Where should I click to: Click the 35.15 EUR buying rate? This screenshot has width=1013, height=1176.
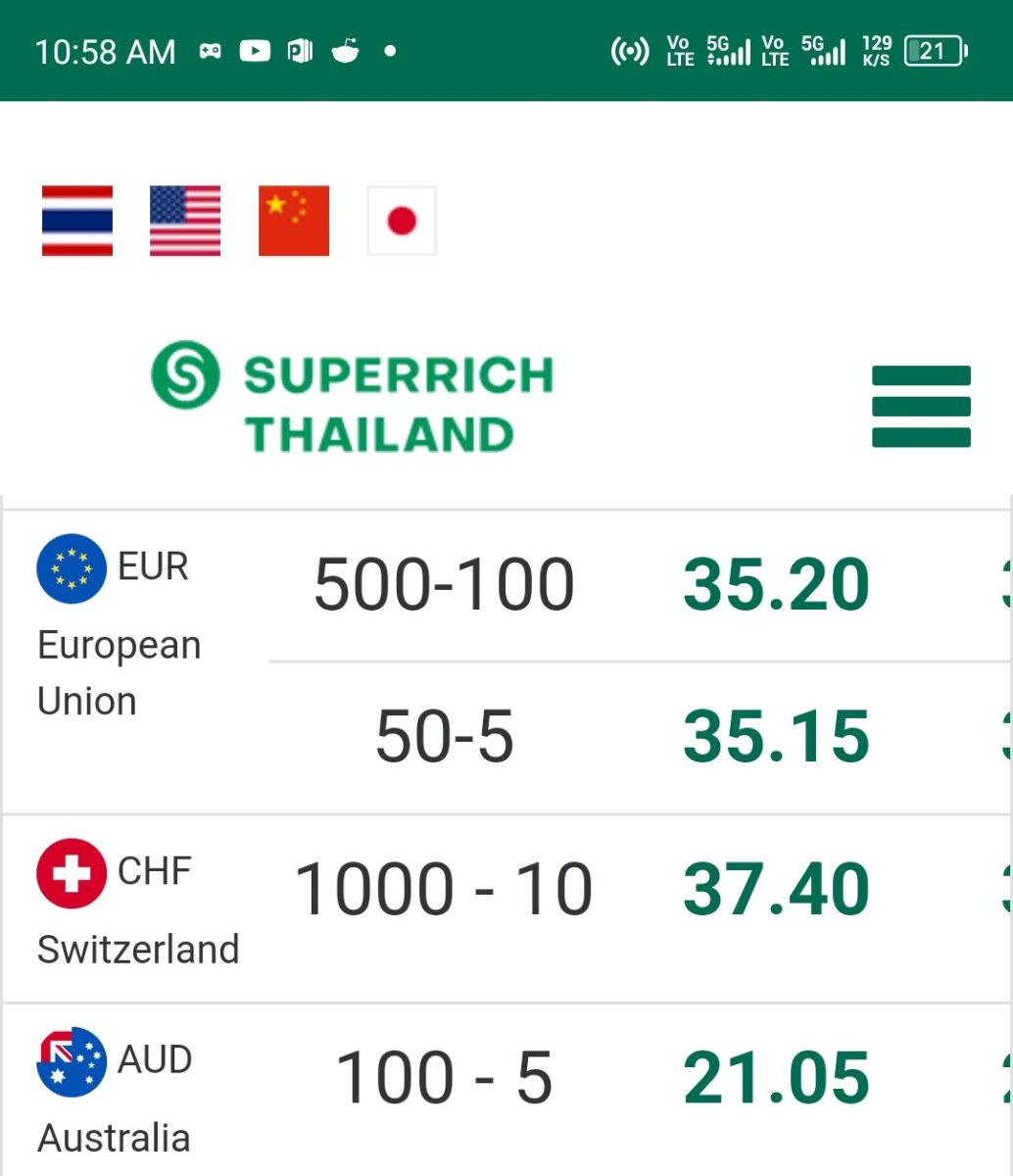776,737
